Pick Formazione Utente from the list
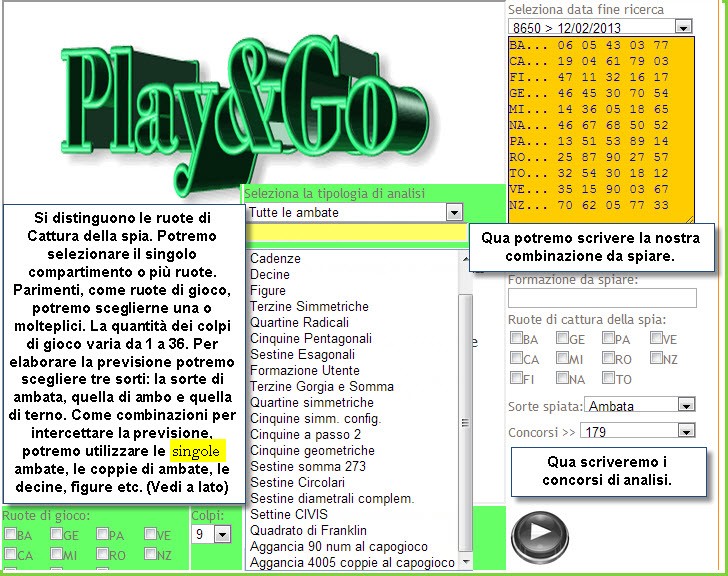This screenshot has width=728, height=576. (305, 370)
